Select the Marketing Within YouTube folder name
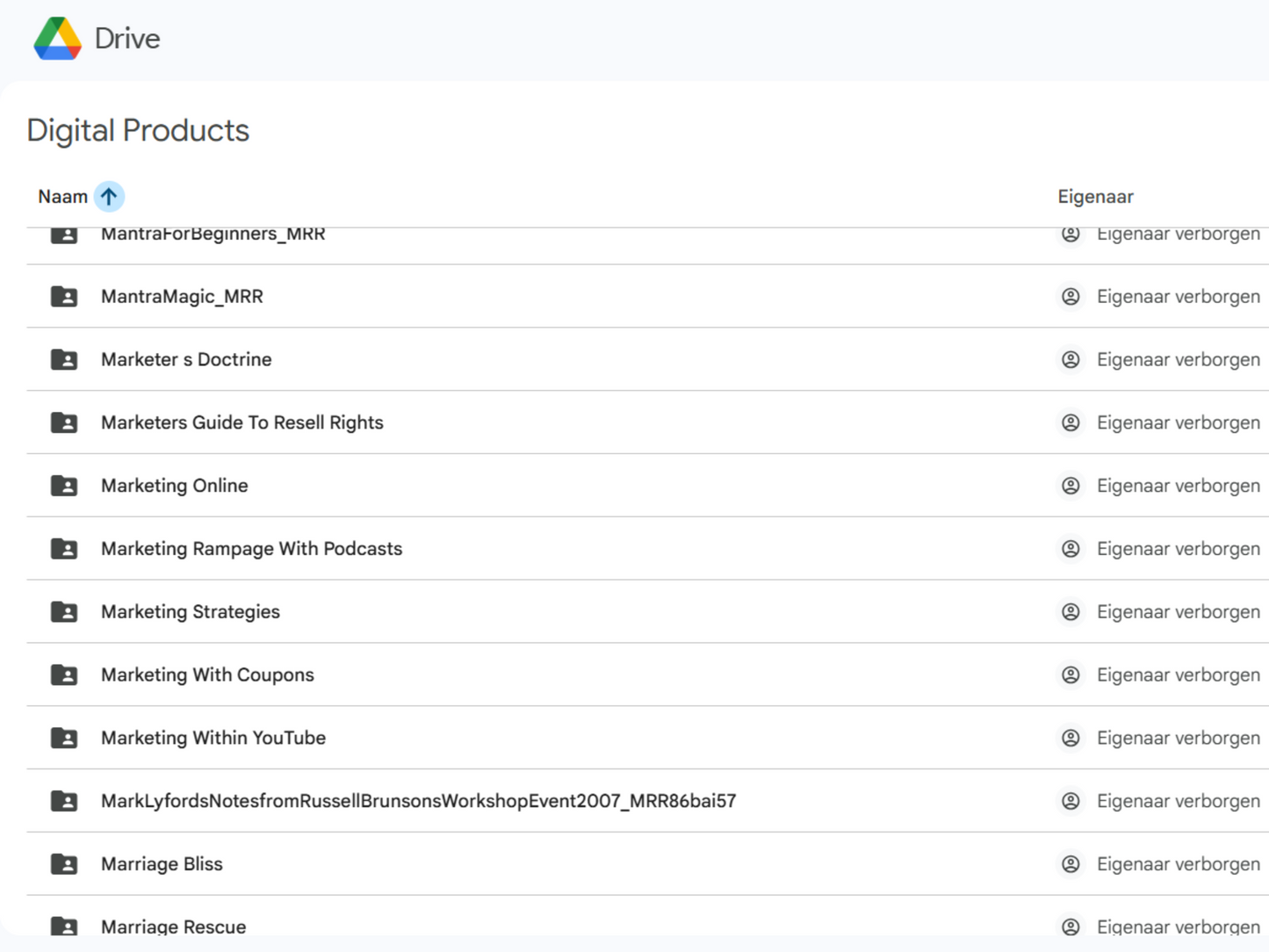1269x952 pixels. point(213,739)
